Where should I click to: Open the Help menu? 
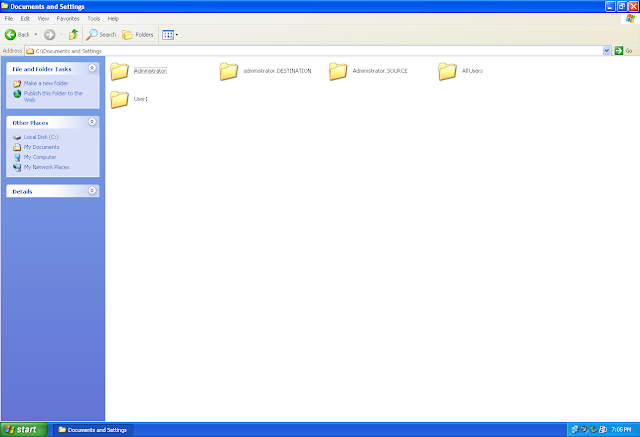point(113,18)
